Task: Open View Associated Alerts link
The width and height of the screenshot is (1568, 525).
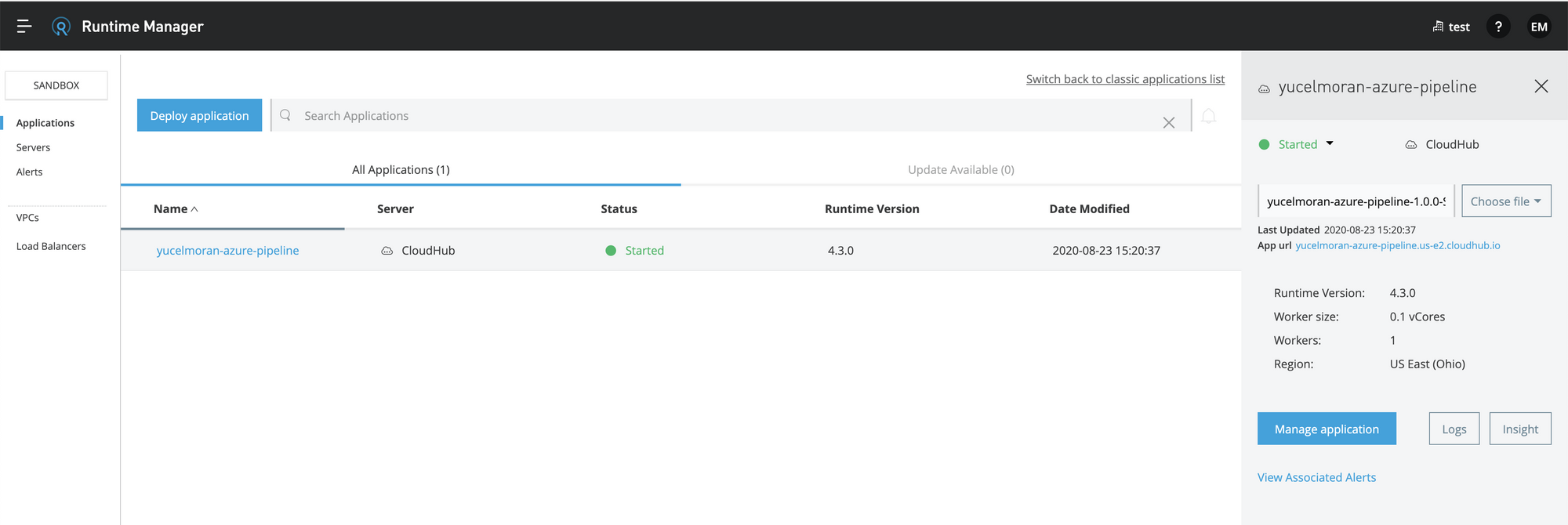Action: 1316,477
